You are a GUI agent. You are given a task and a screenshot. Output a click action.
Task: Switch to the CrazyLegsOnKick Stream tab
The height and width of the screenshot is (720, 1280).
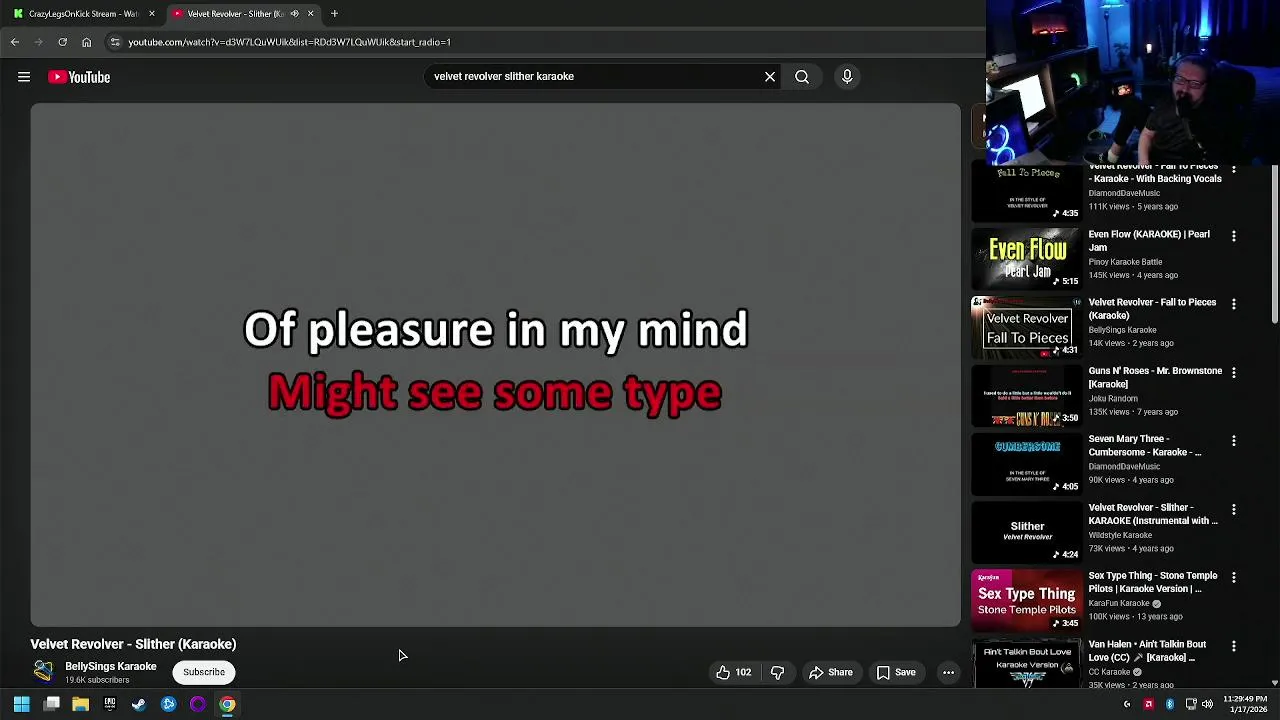[x=83, y=14]
